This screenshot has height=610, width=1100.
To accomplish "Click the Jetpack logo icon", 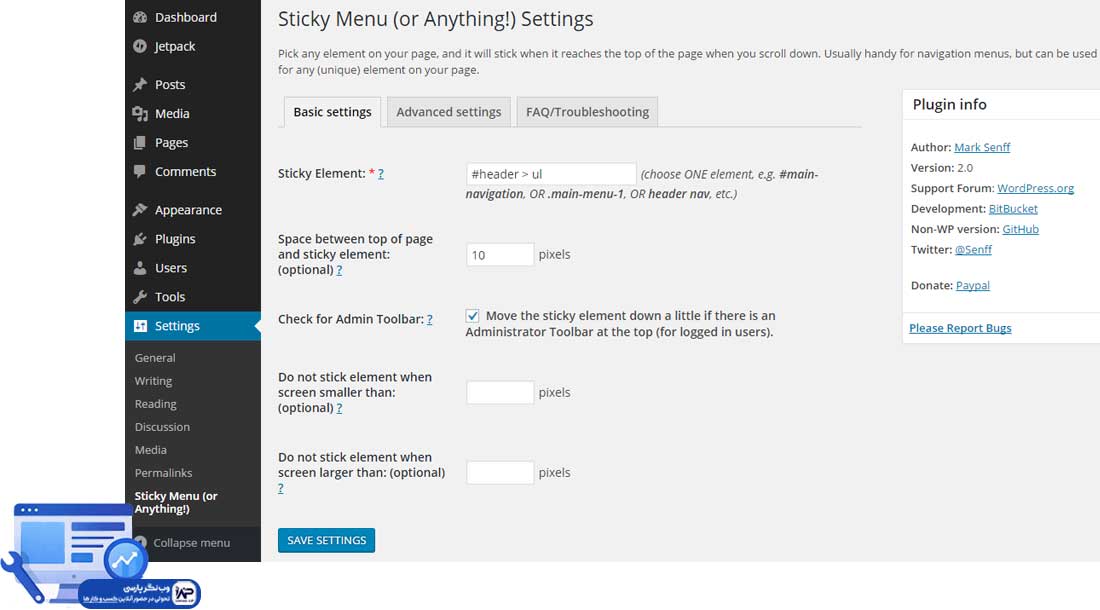I will point(140,46).
